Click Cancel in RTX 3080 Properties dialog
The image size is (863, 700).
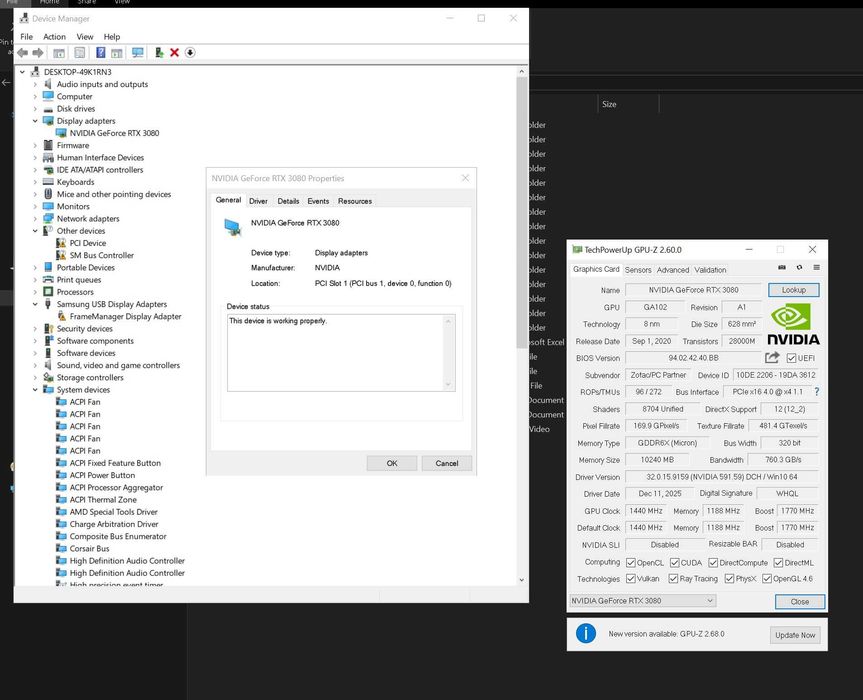[x=447, y=463]
